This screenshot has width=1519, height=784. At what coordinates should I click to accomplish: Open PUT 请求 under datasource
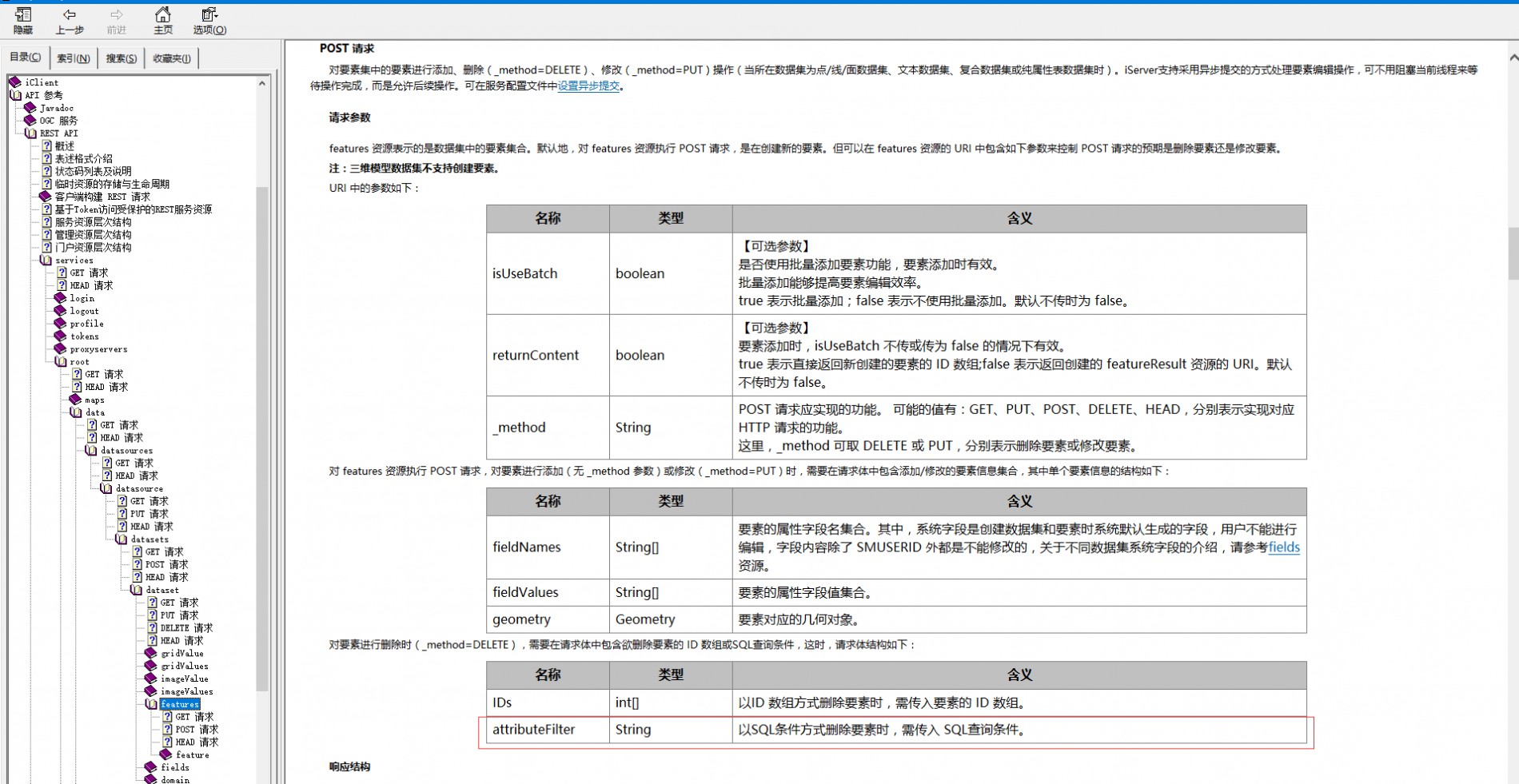tap(150, 514)
